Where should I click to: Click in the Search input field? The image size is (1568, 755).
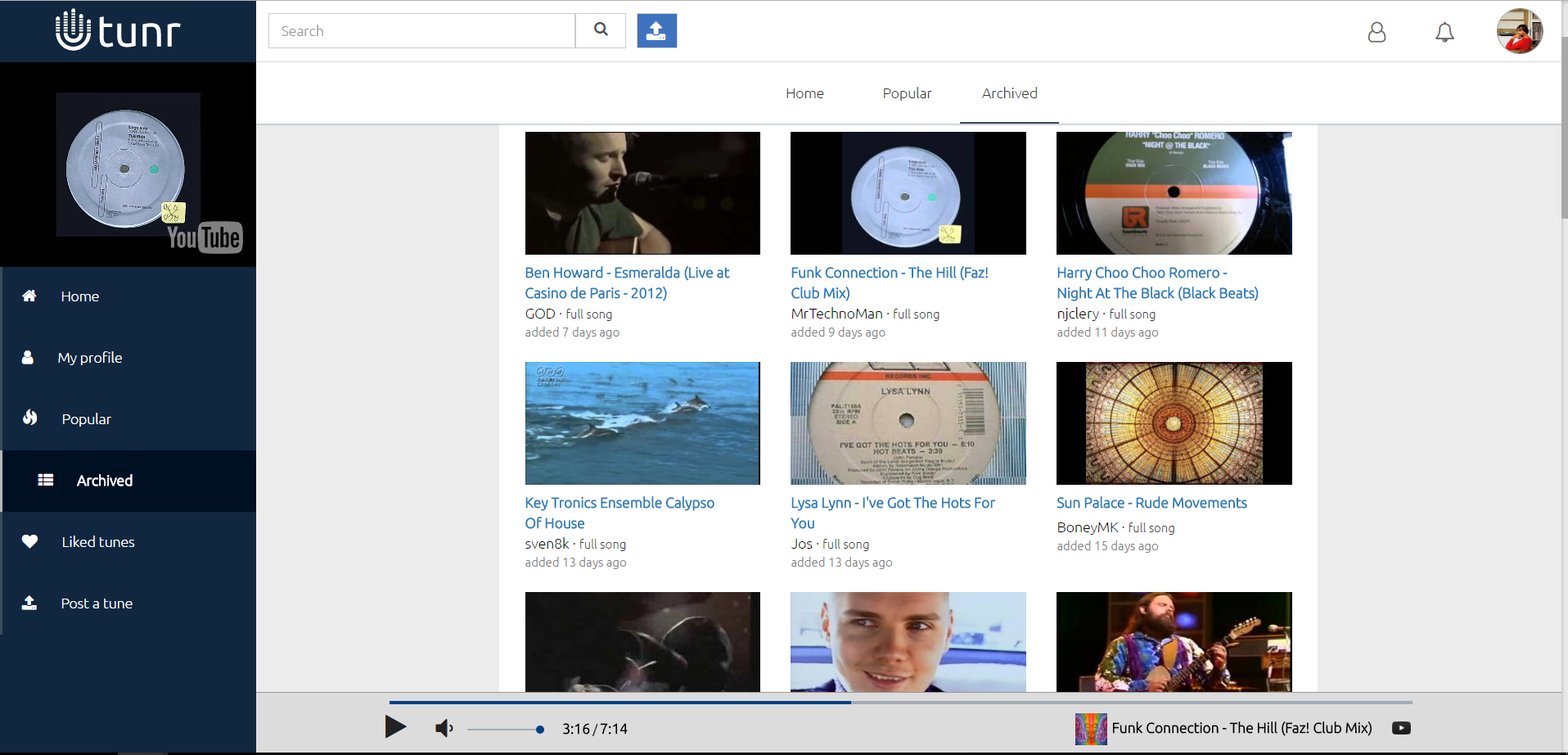(421, 31)
